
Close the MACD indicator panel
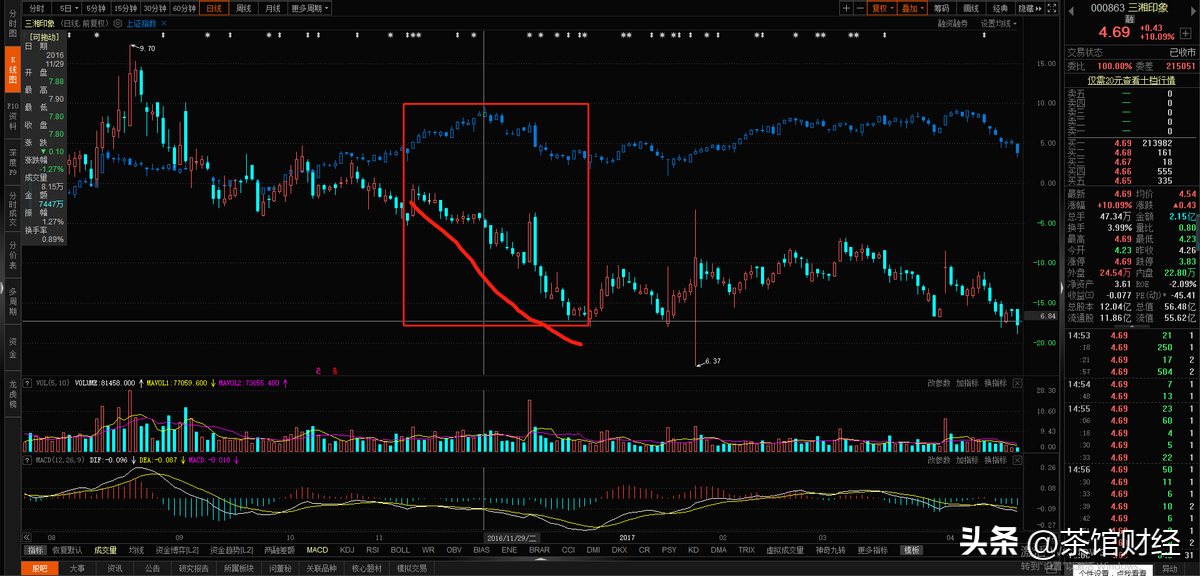click(1018, 460)
